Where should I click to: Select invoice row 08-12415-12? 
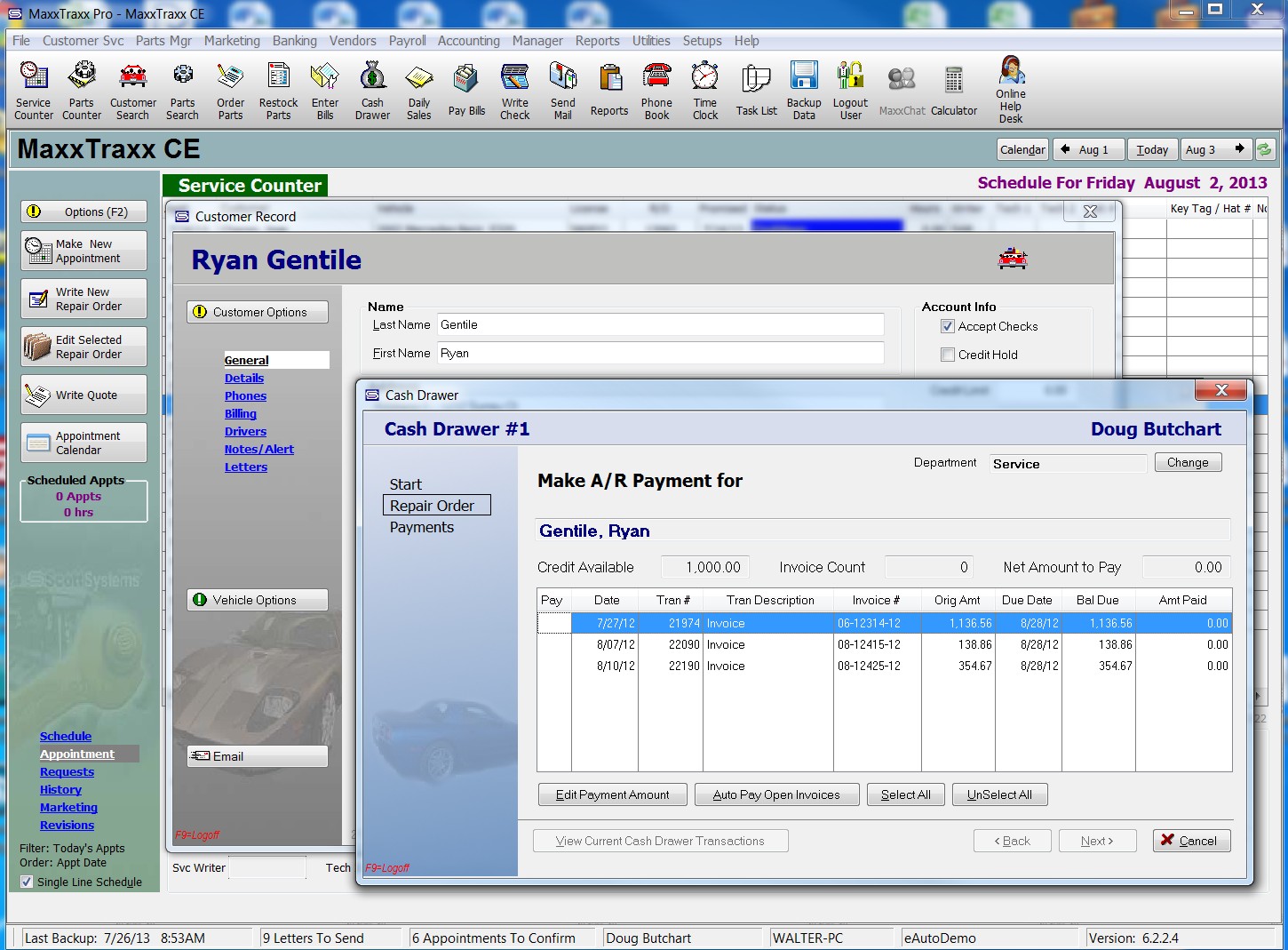coord(884,644)
